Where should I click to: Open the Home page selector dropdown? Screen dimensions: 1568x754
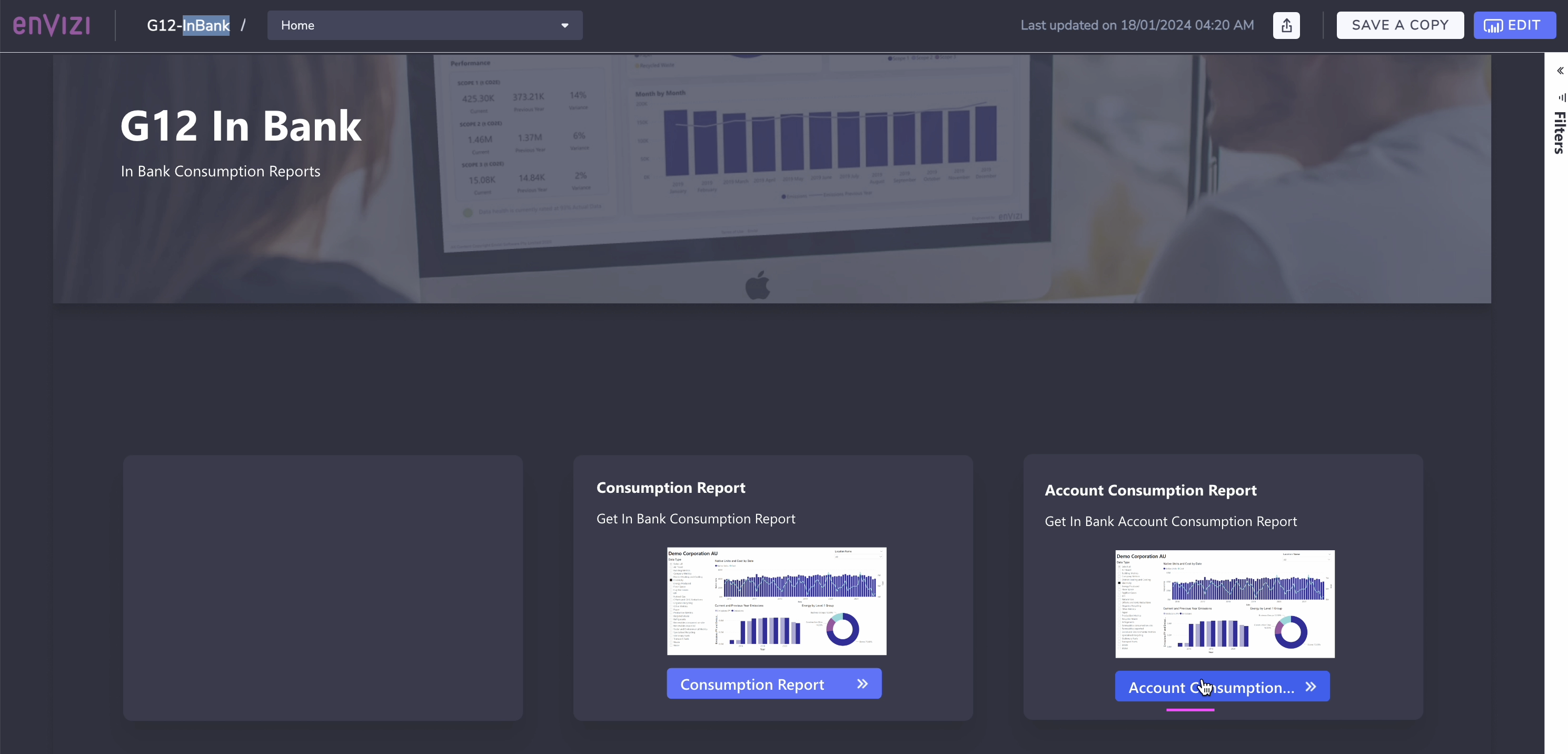click(x=424, y=25)
